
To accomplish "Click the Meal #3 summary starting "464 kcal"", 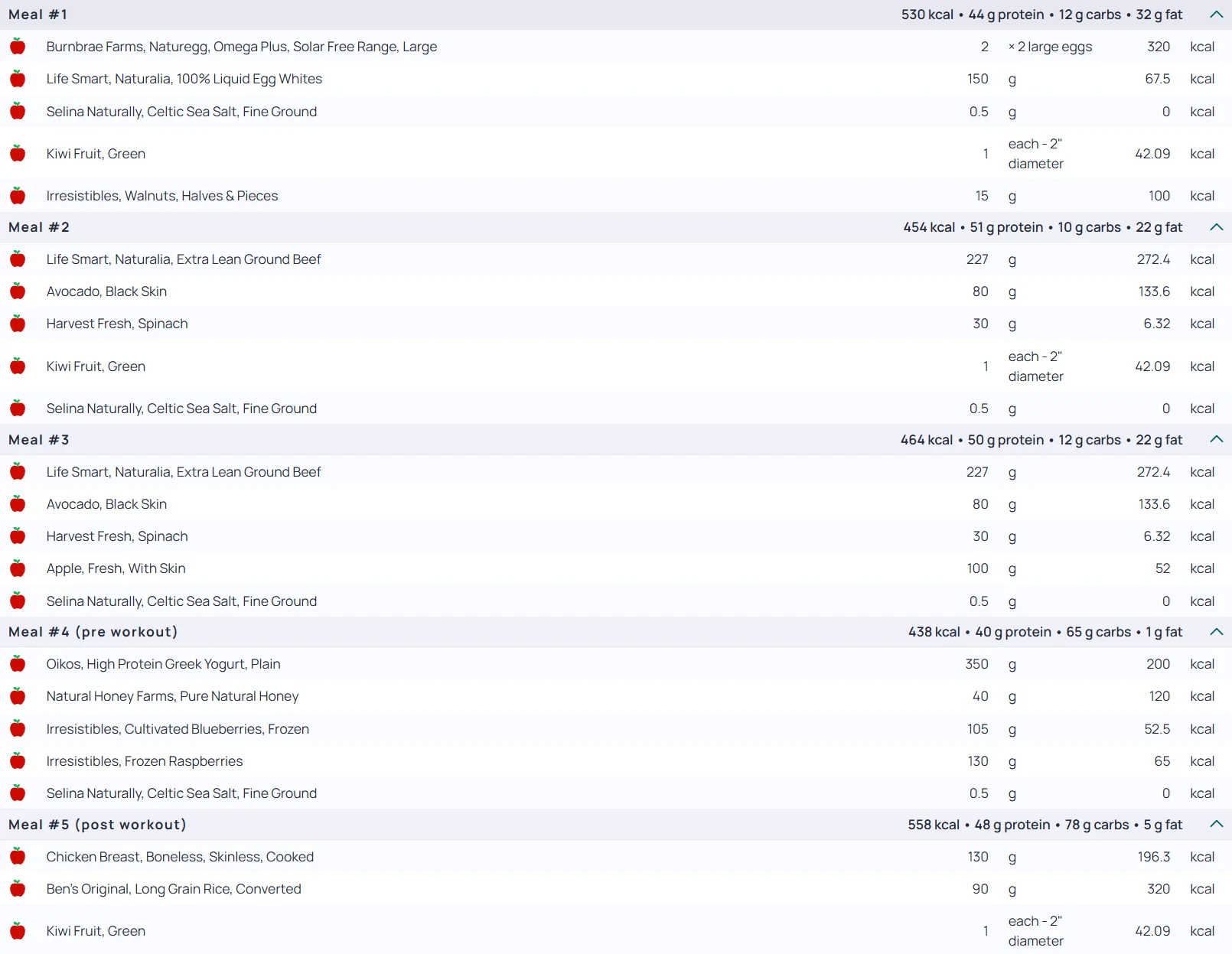I will pos(1041,440).
